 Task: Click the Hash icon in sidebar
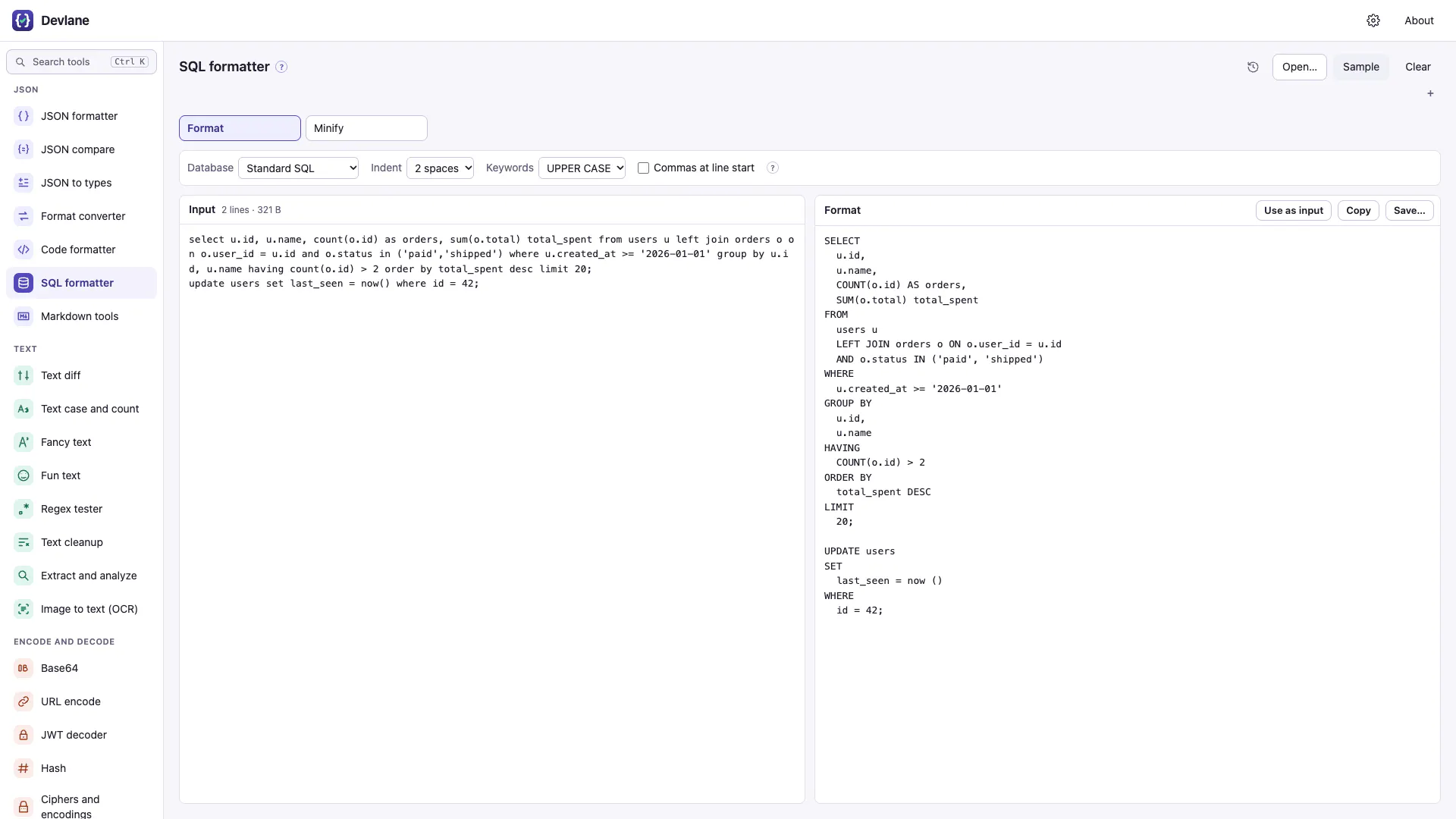pyautogui.click(x=24, y=768)
